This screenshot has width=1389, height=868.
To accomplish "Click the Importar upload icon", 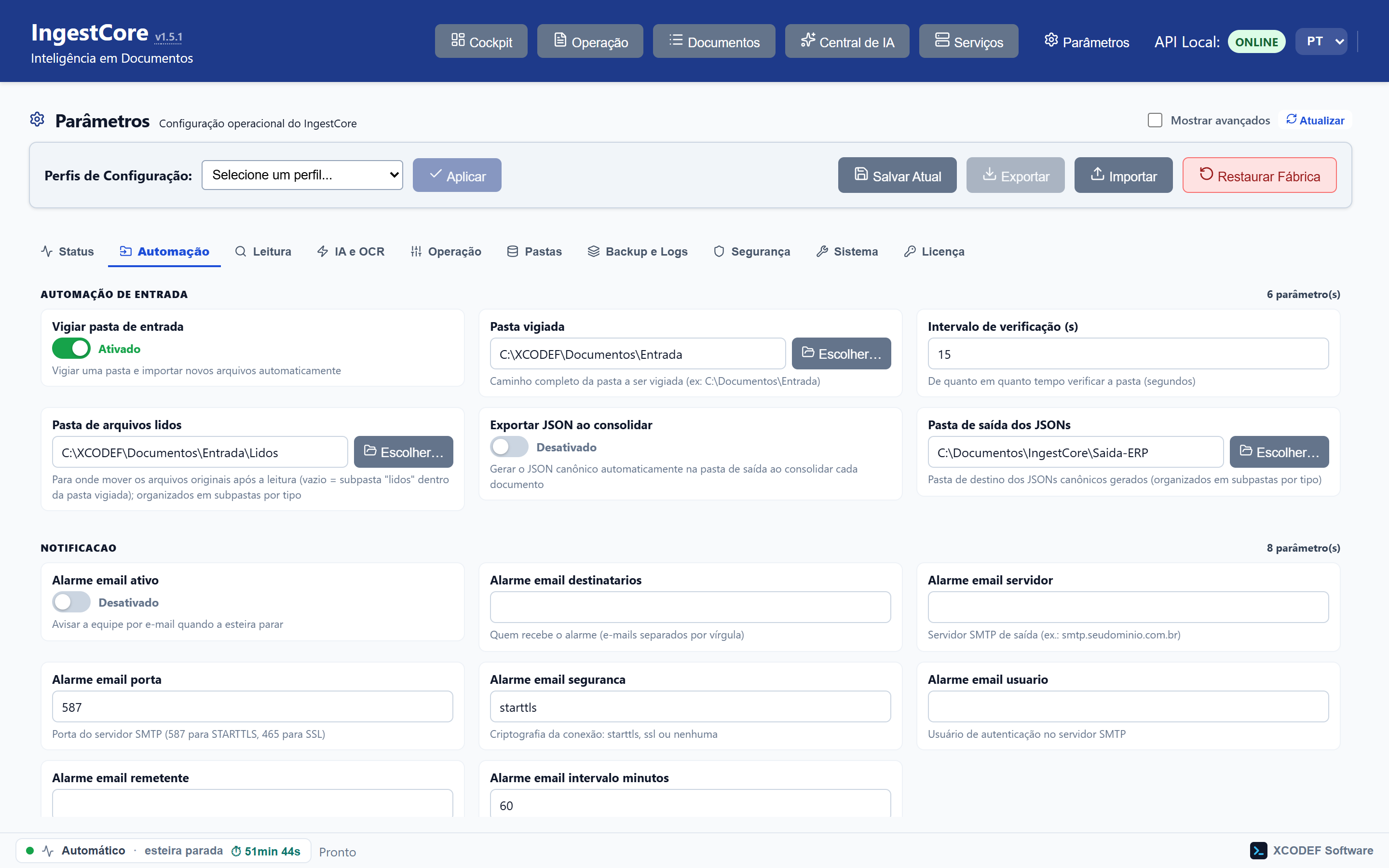I will tap(1097, 174).
